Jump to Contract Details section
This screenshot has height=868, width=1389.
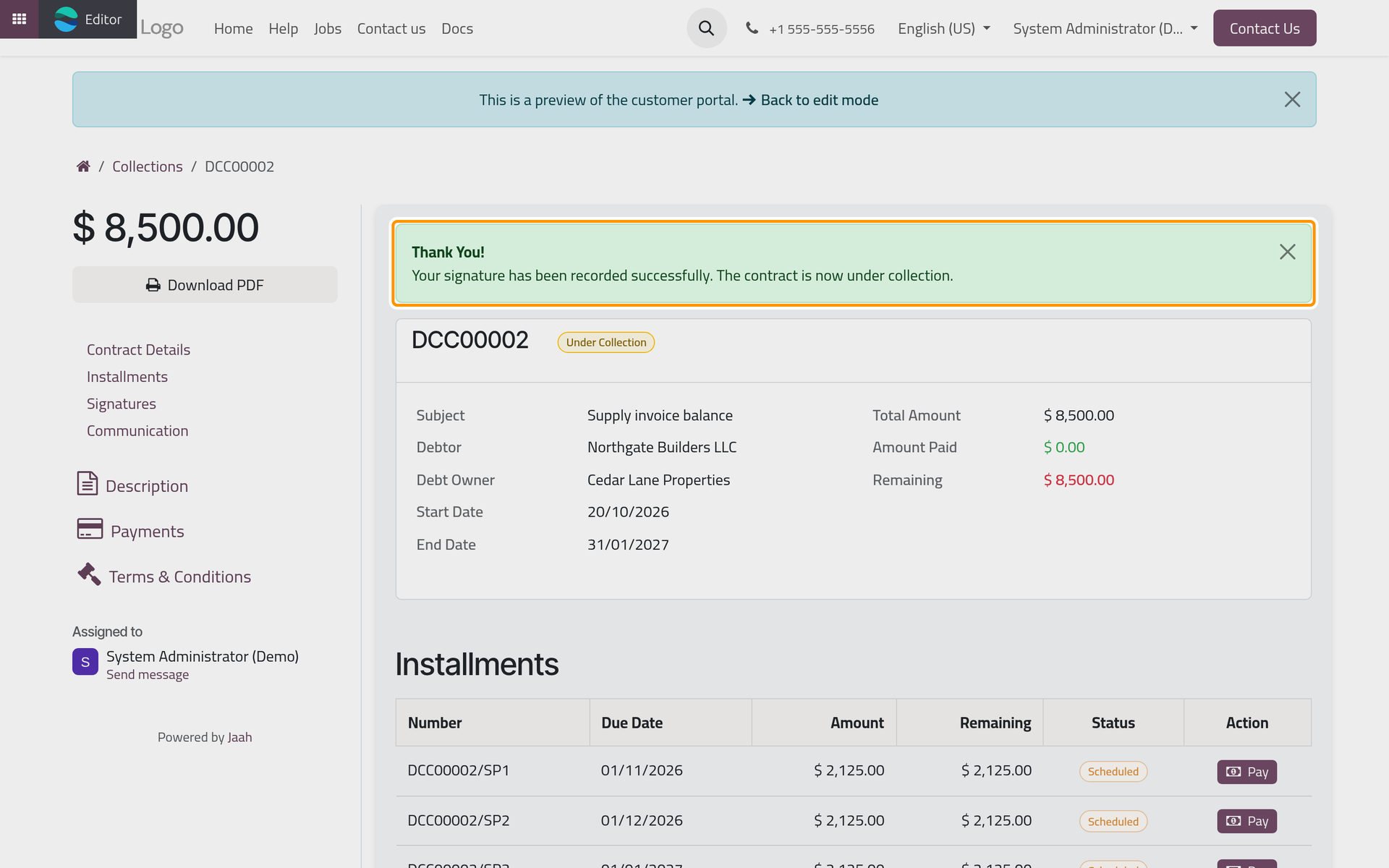pos(138,349)
